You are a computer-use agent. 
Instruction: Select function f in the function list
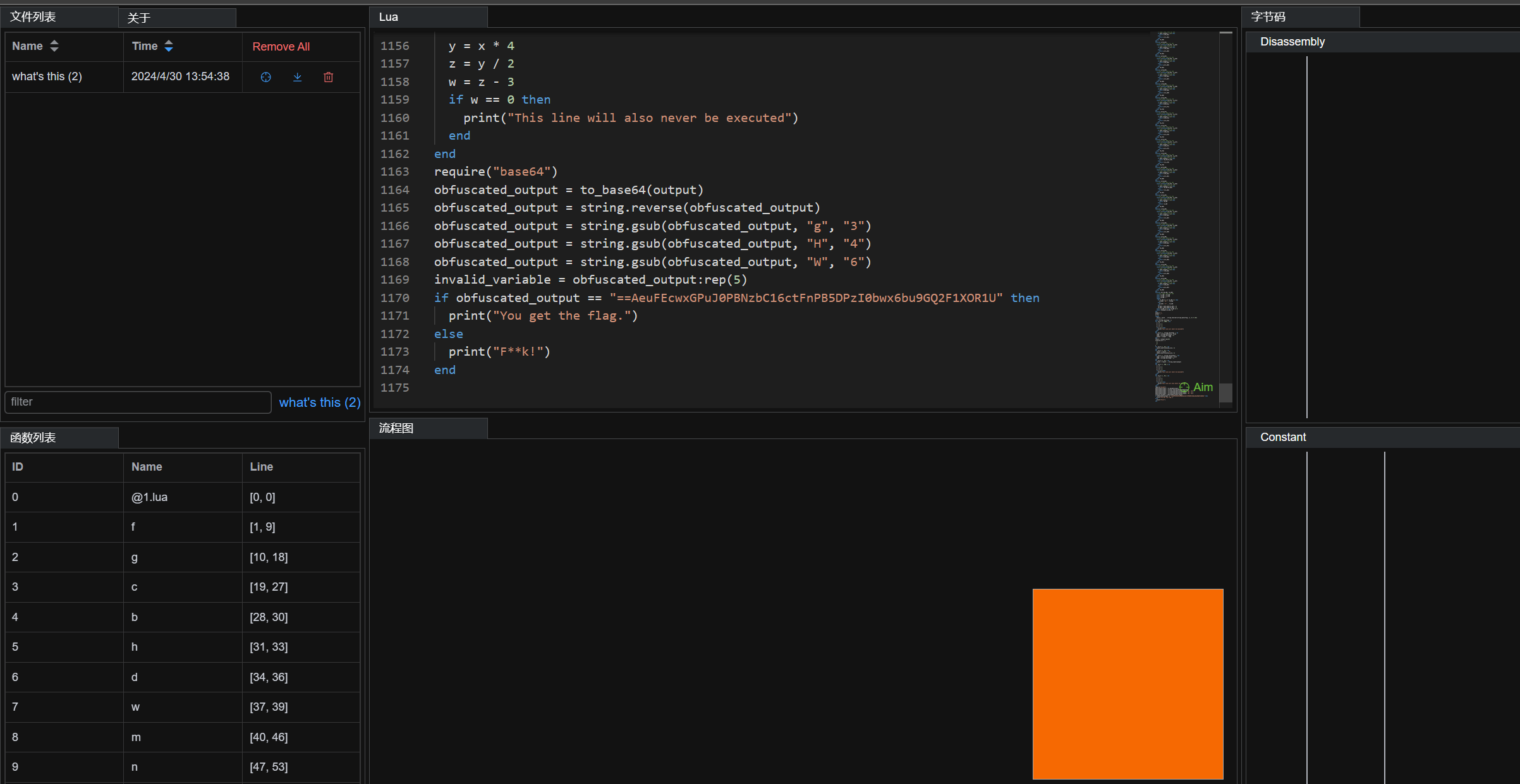tap(133, 527)
